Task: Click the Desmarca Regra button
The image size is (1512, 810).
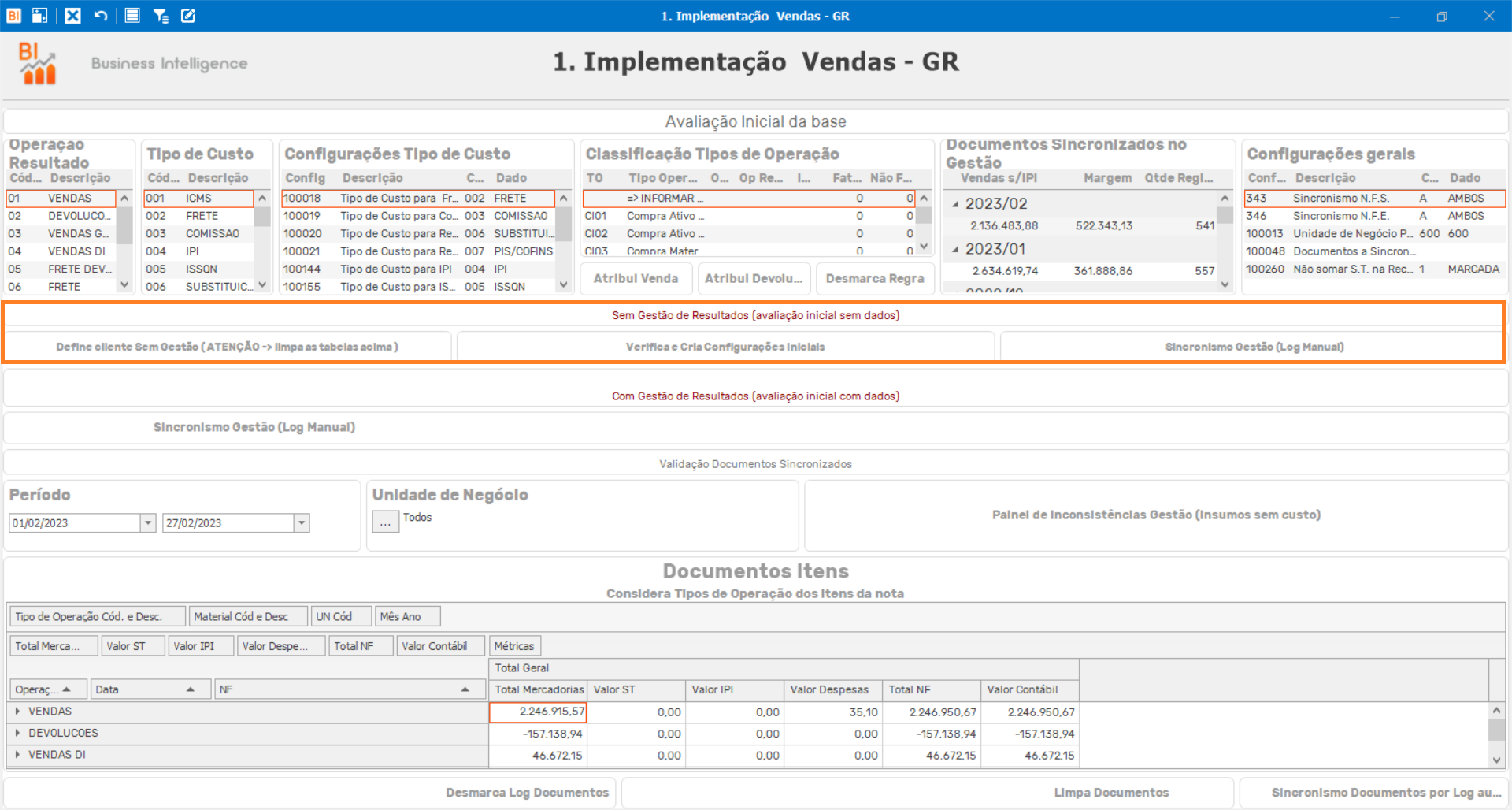Action: click(x=875, y=279)
